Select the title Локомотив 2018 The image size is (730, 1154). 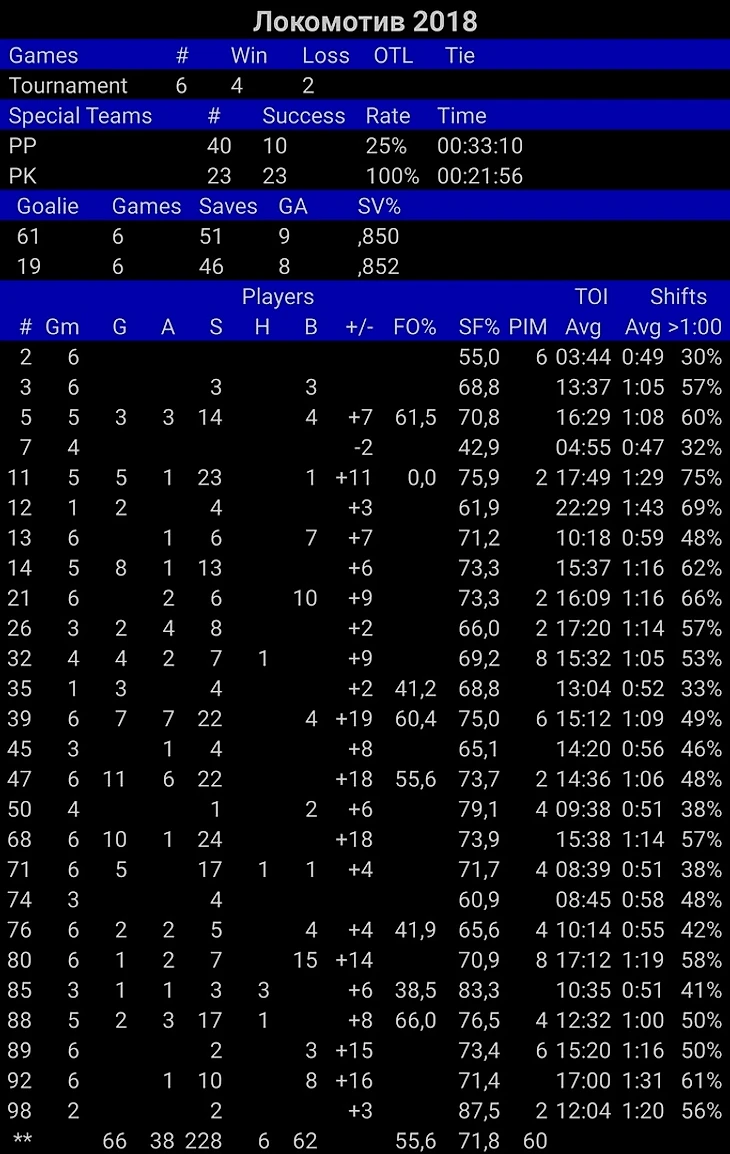coord(365,21)
